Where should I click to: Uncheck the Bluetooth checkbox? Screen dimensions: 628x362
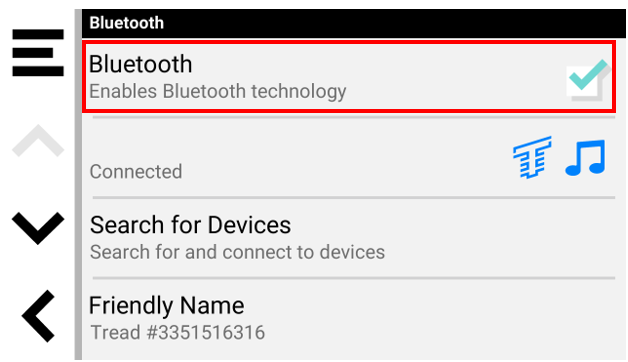pyautogui.click(x=588, y=80)
